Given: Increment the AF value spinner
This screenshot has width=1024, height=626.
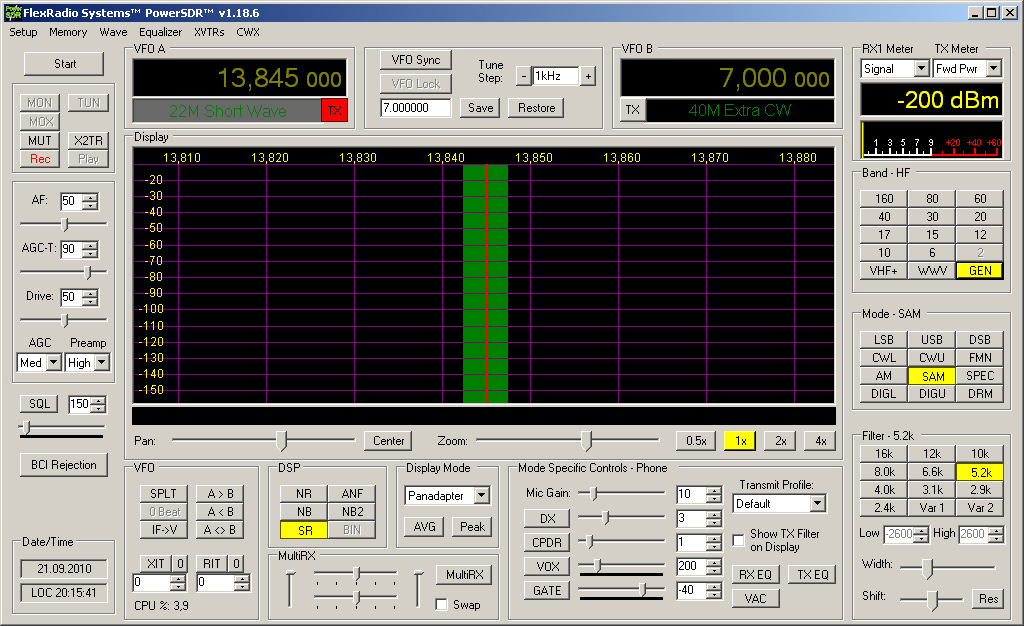Looking at the screenshot, I should point(90,198).
